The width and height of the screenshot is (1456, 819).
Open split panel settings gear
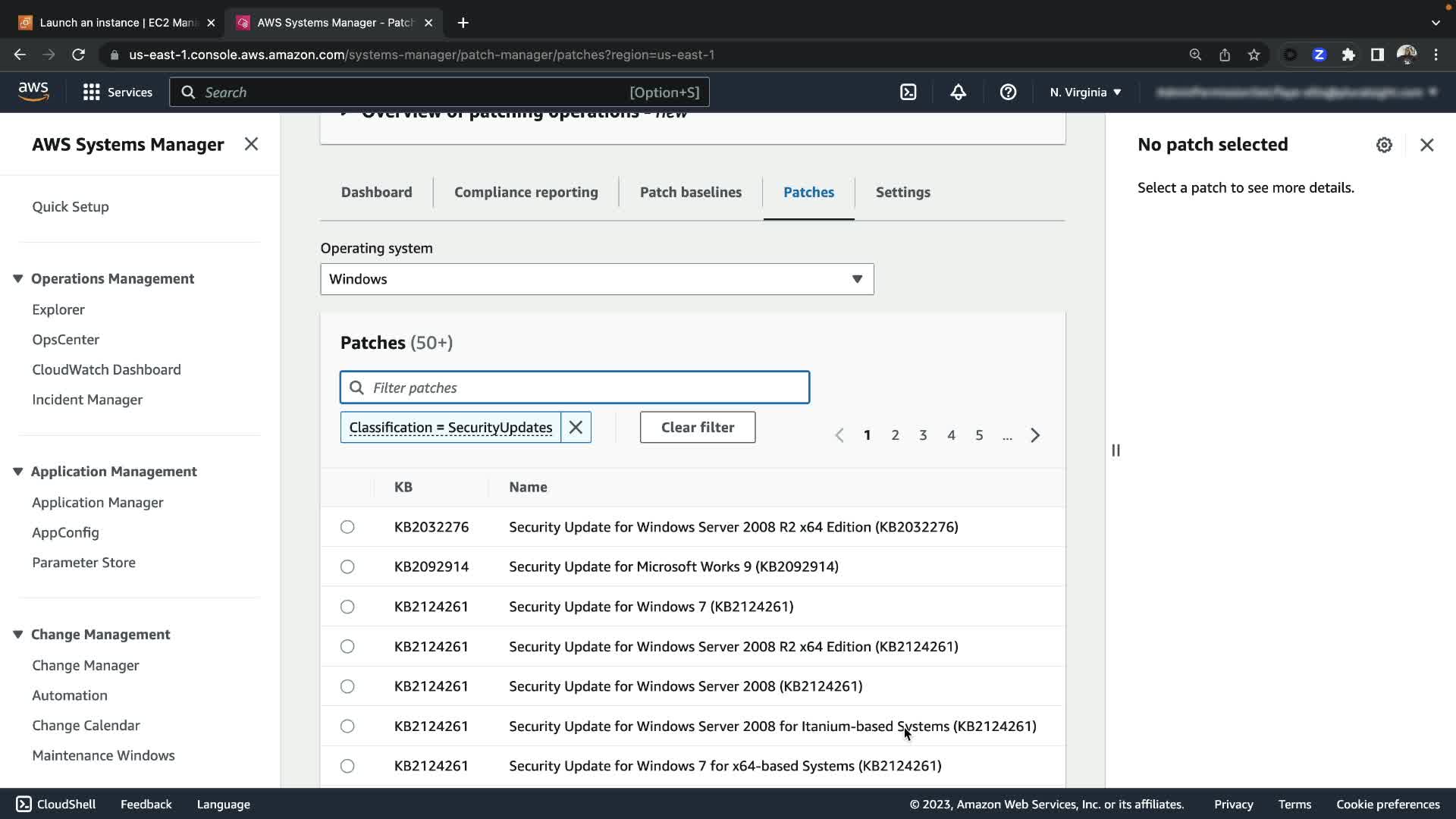(x=1384, y=145)
